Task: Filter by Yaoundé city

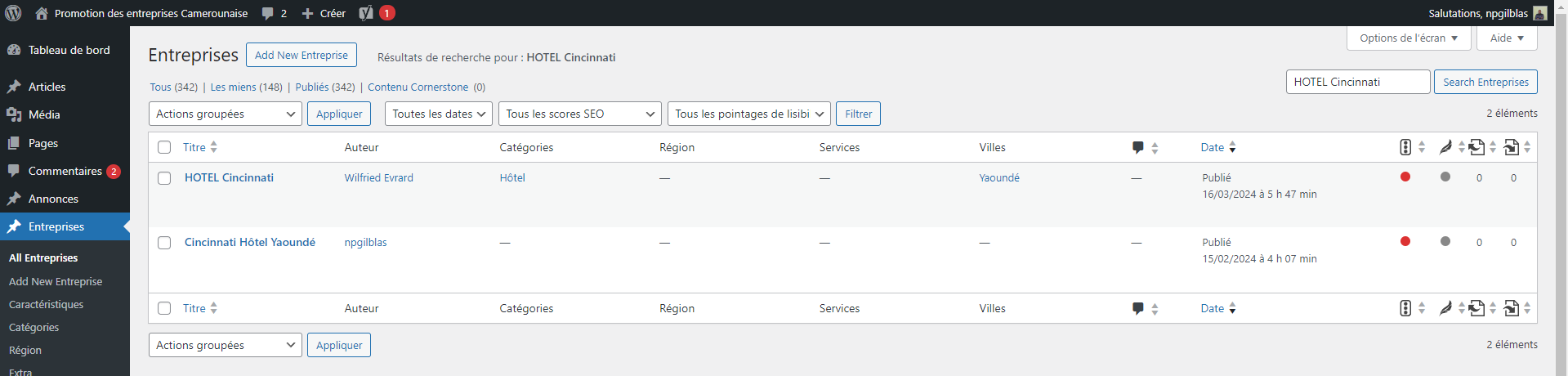Action: [999, 177]
